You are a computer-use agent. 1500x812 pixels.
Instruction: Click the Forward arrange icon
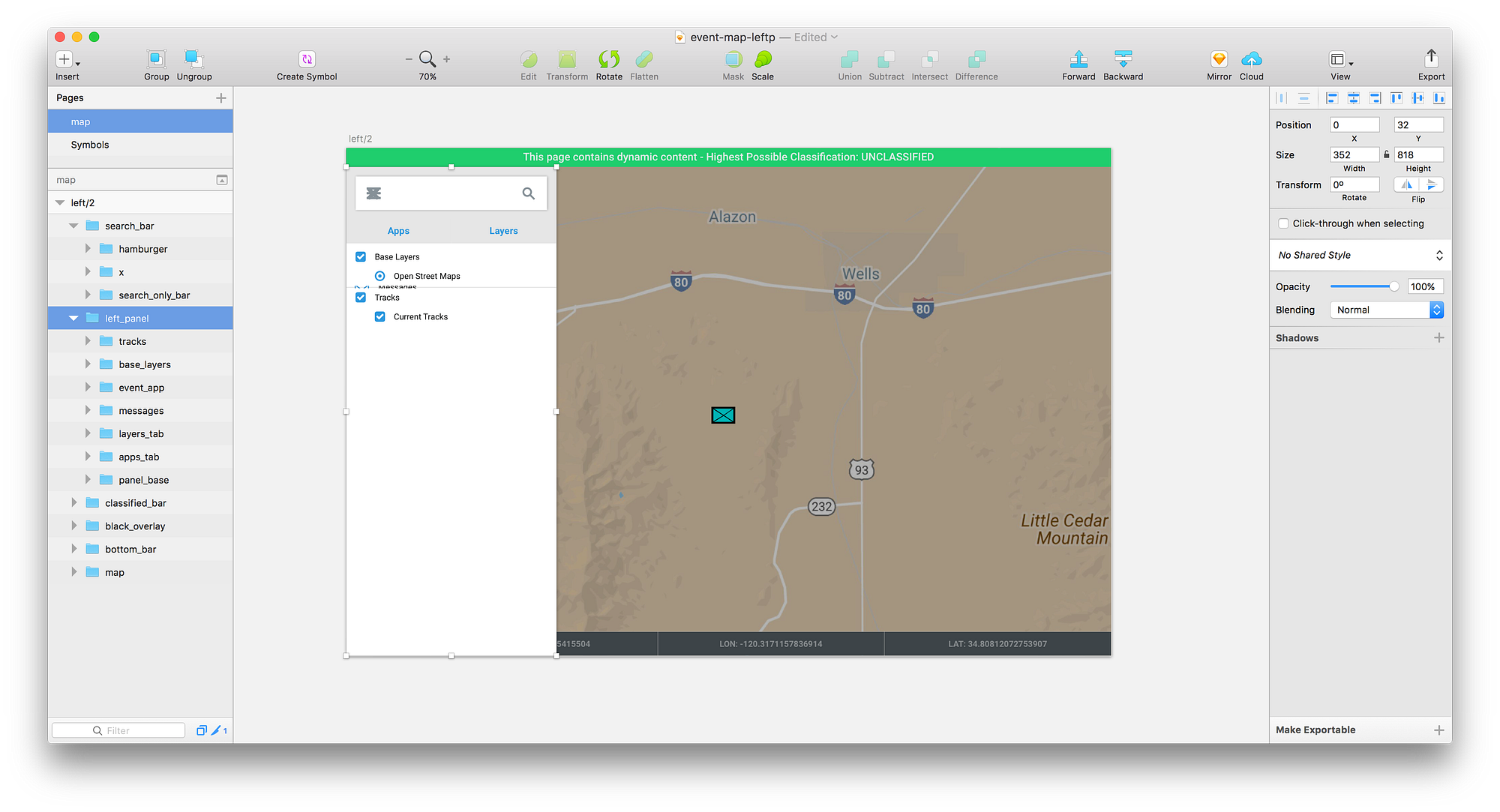click(1078, 59)
